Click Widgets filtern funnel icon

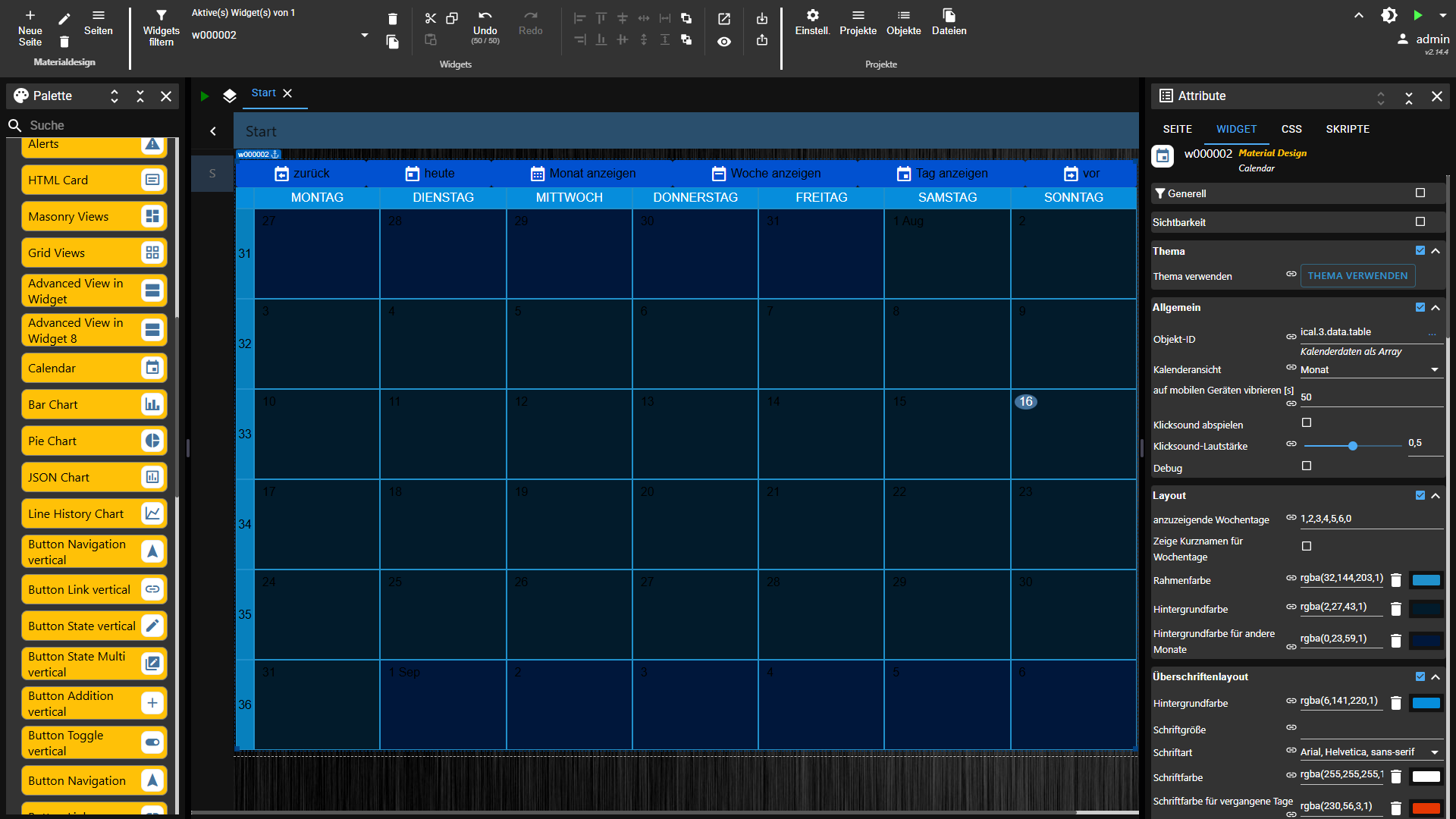(162, 15)
